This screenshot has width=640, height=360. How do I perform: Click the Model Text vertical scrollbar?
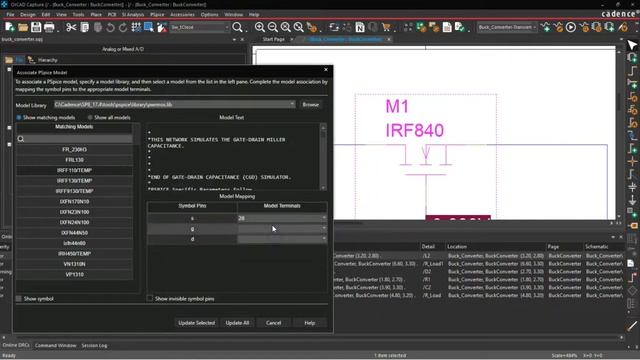tap(323, 157)
